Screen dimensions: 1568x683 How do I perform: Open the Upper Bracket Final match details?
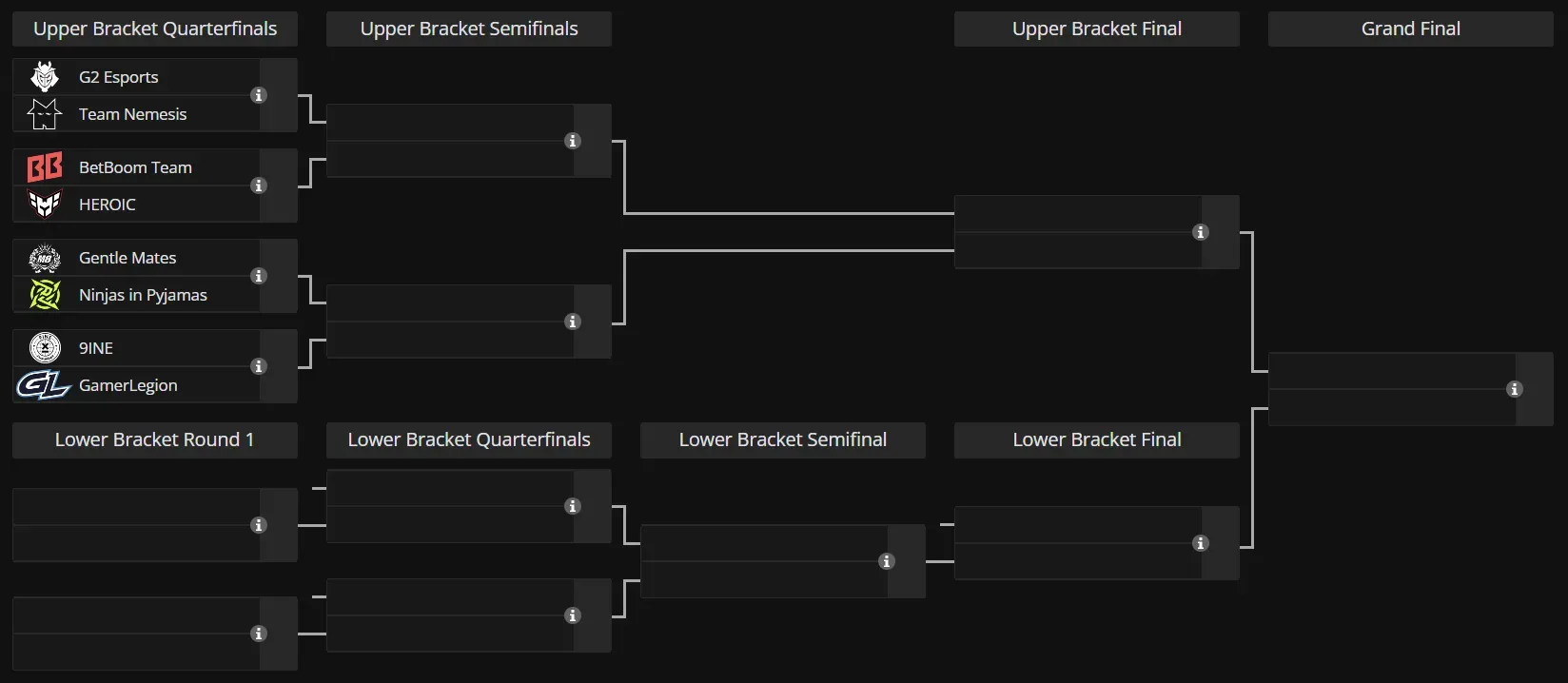(x=1200, y=232)
